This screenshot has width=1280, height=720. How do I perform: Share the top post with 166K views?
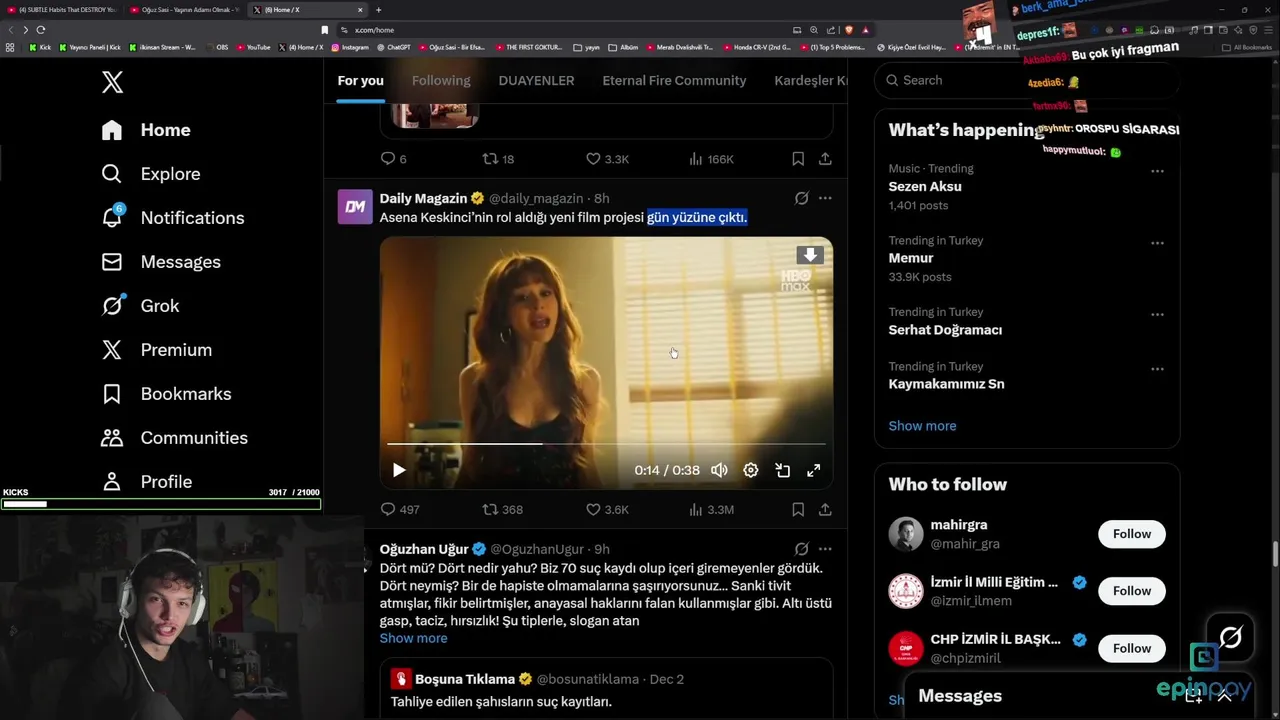pos(825,159)
